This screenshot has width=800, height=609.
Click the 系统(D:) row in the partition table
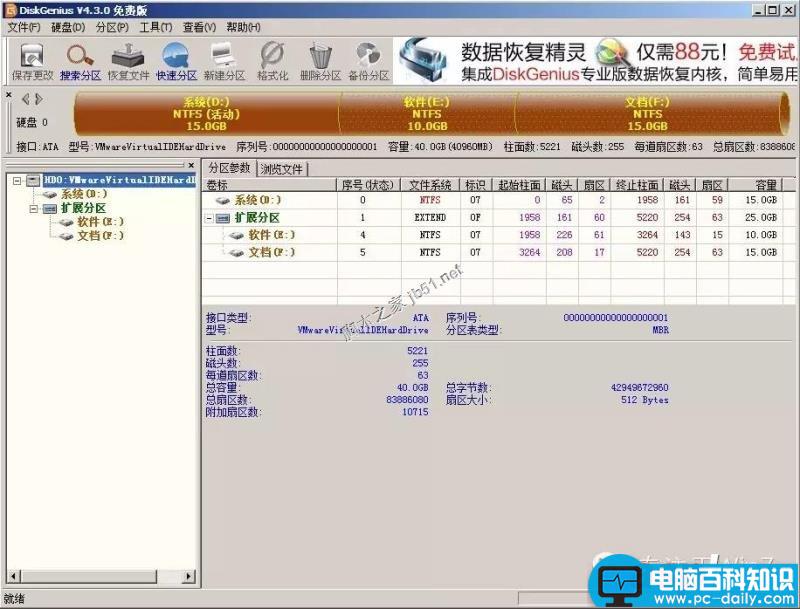498,200
